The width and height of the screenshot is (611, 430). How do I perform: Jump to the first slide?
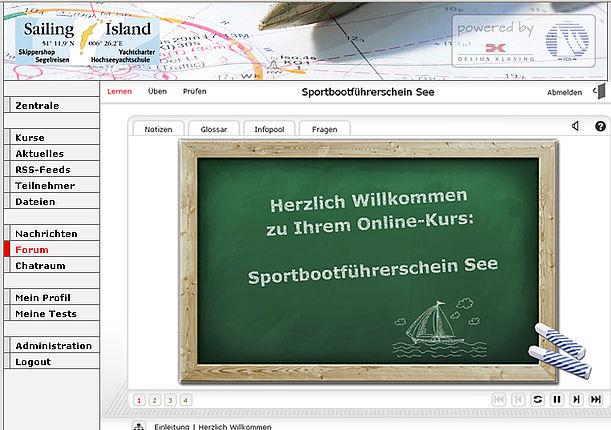click(498, 399)
